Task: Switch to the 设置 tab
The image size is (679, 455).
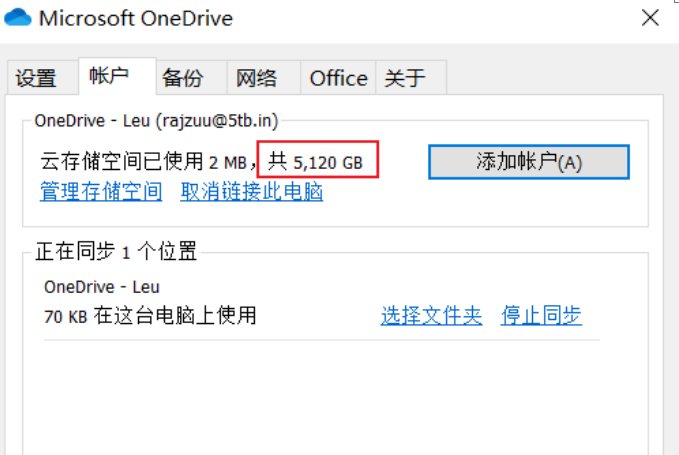Action: click(x=36, y=78)
